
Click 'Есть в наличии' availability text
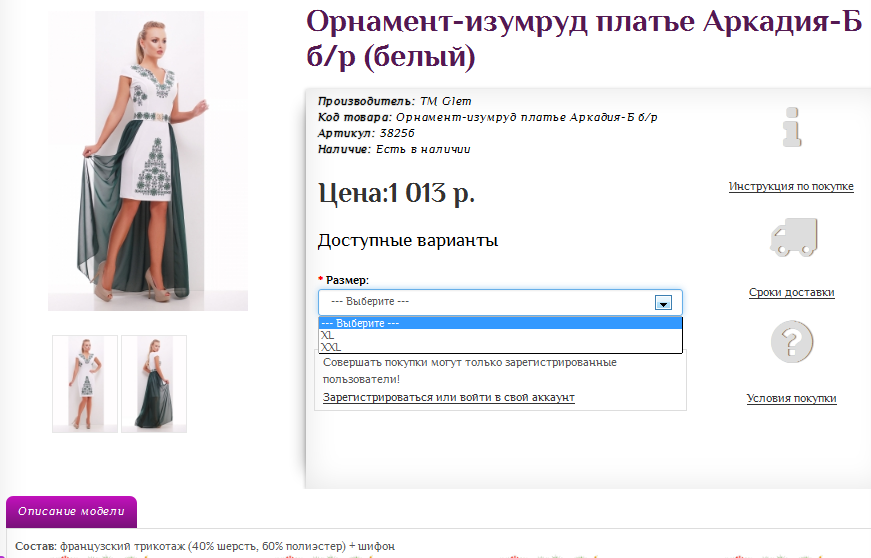click(x=423, y=149)
